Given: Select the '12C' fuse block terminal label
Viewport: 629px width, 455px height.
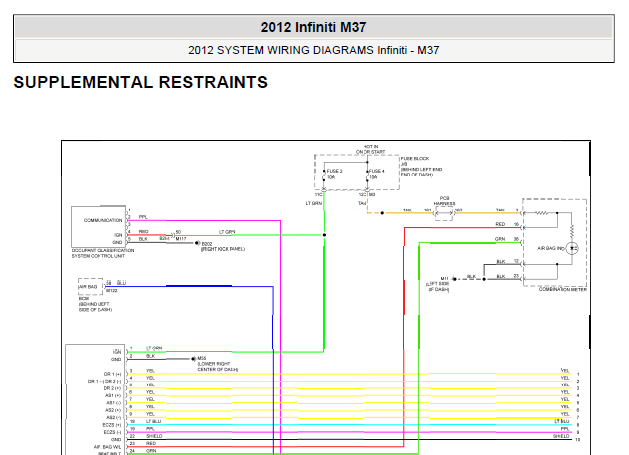Looking at the screenshot, I should 362,195.
